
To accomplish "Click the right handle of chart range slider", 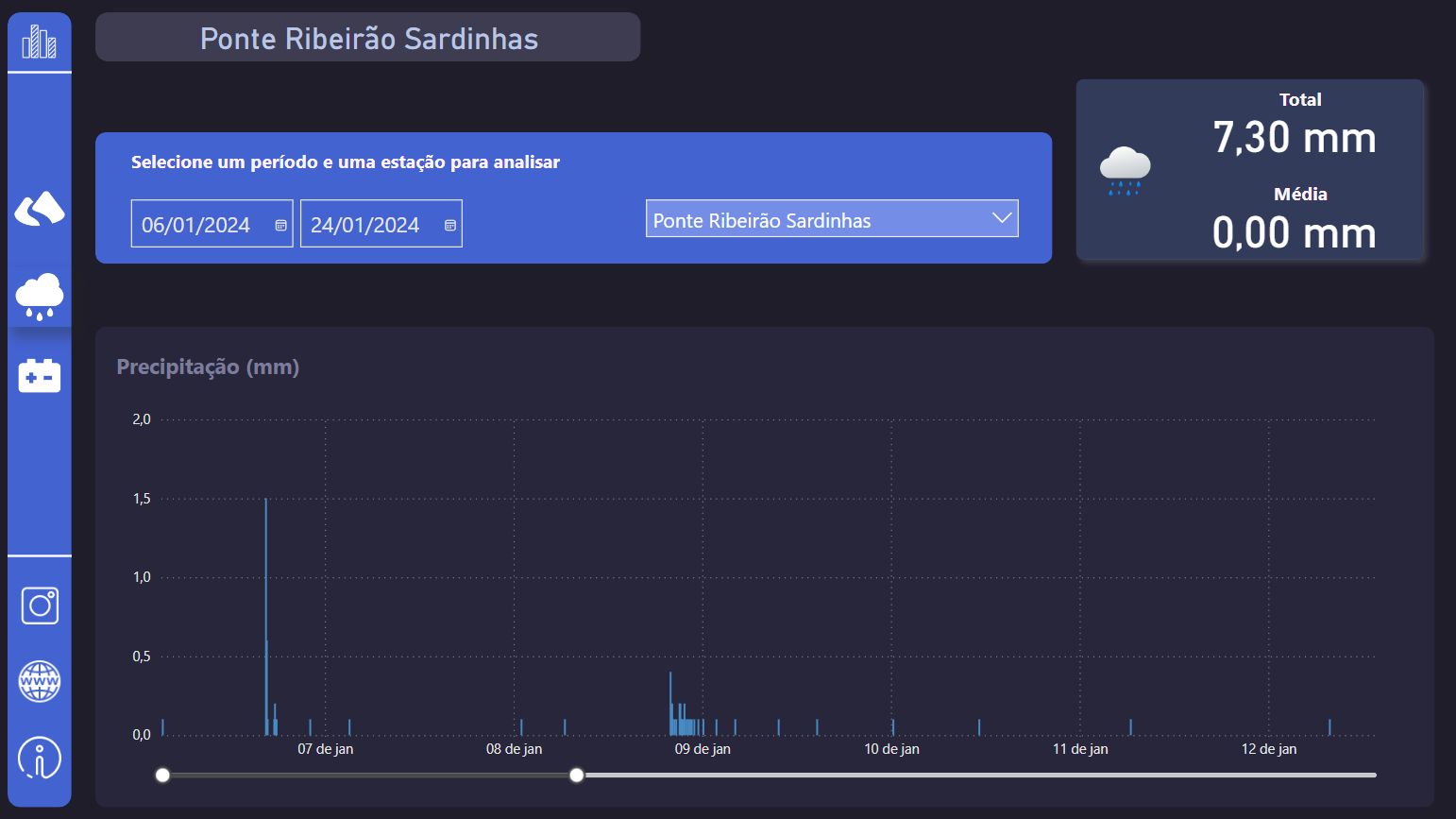I will tap(576, 775).
